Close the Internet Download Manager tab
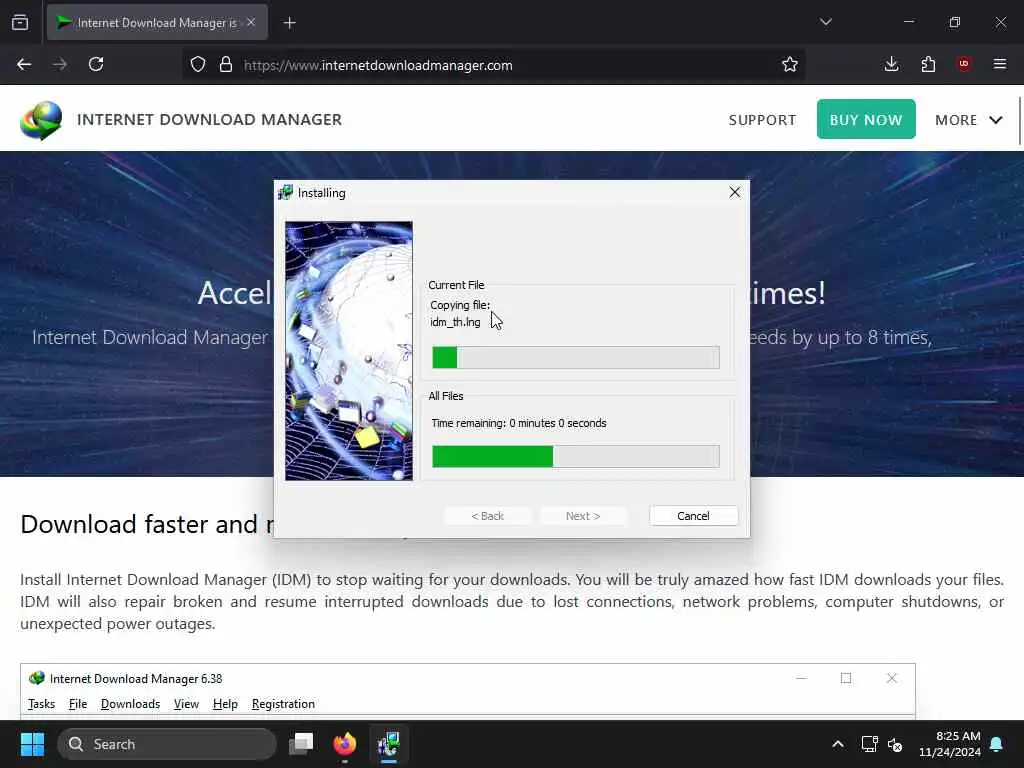 251,22
